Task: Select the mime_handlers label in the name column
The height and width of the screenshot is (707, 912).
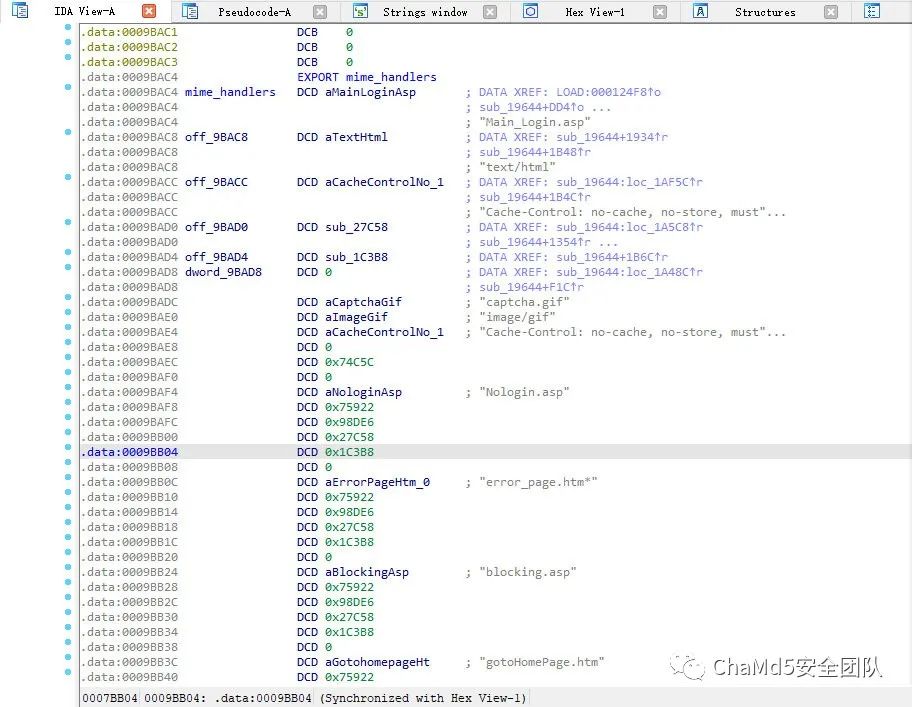Action: [230, 92]
